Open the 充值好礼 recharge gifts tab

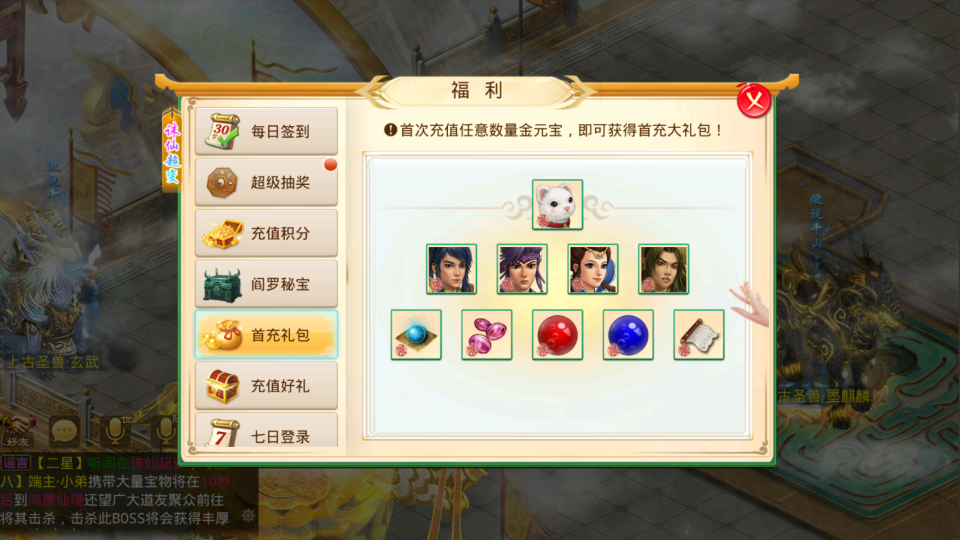(x=266, y=385)
